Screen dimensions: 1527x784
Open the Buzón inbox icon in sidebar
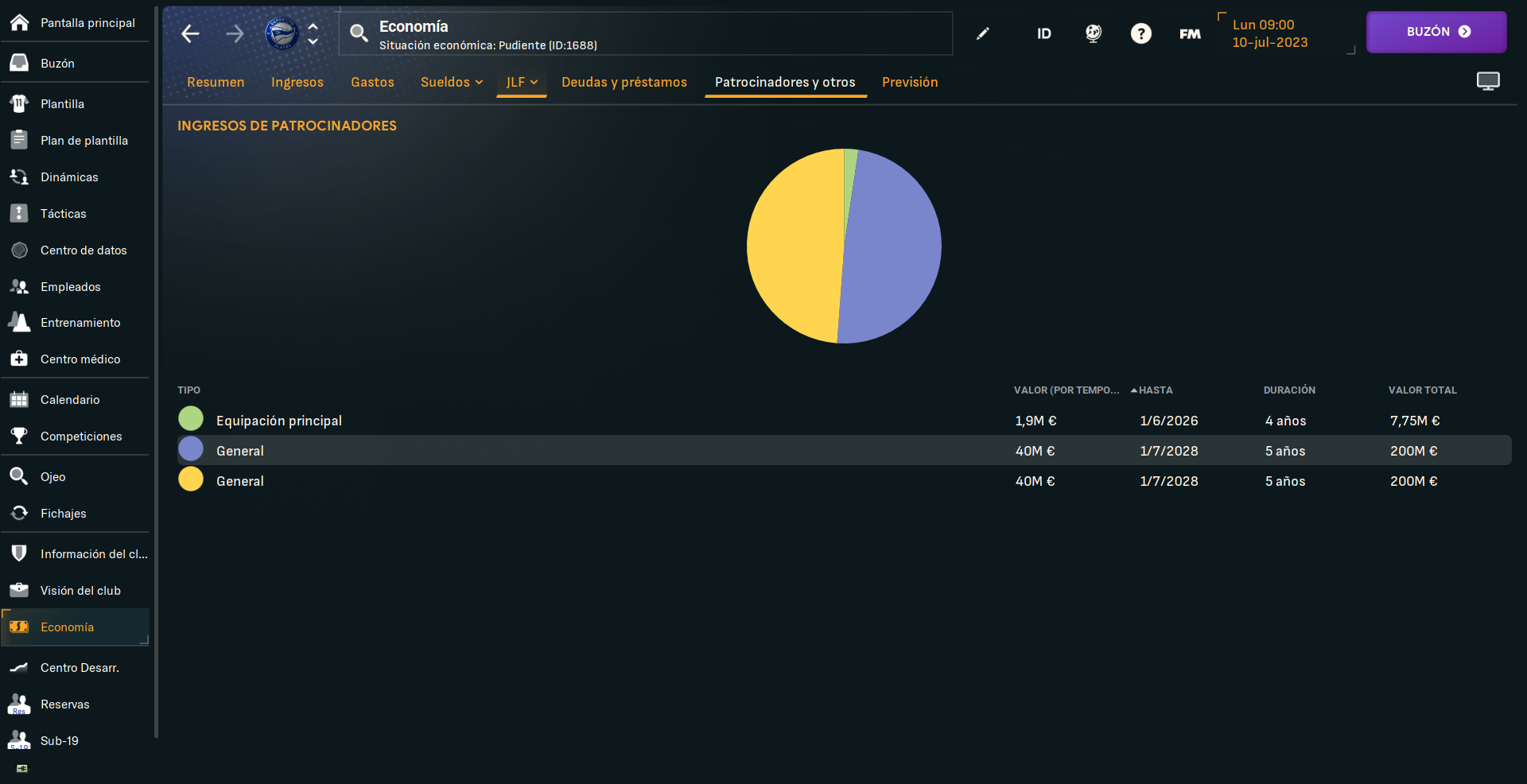(19, 63)
